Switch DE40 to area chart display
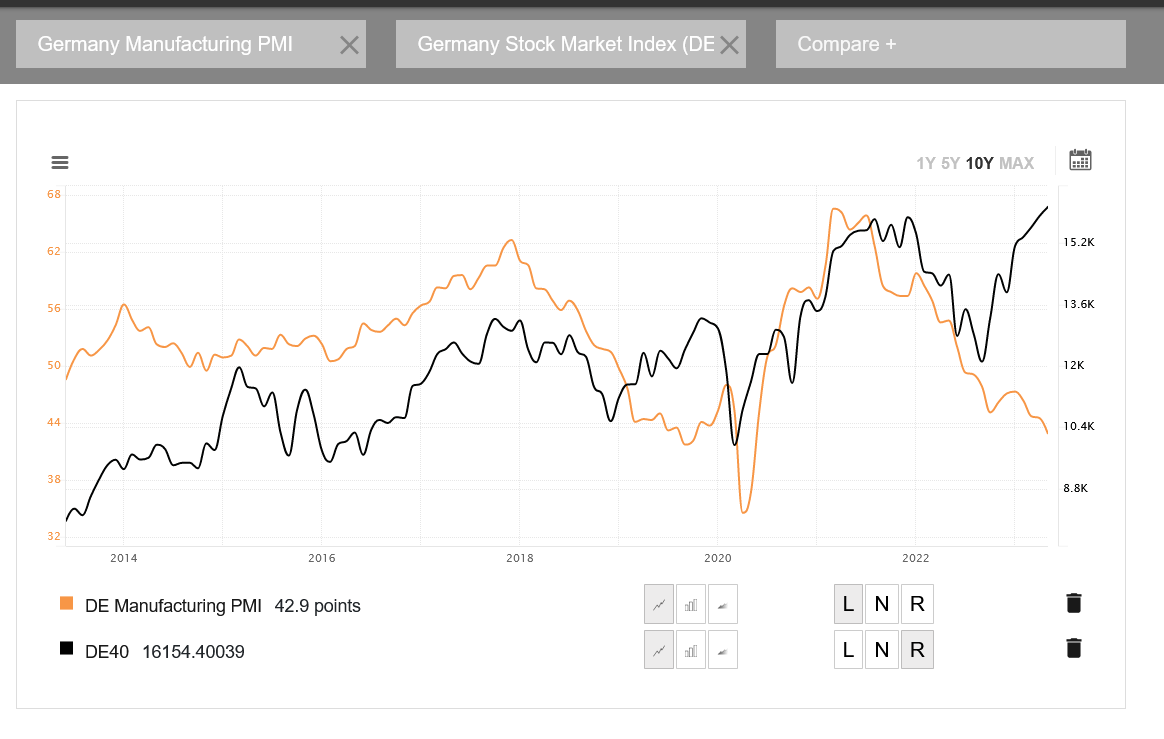 click(722, 649)
